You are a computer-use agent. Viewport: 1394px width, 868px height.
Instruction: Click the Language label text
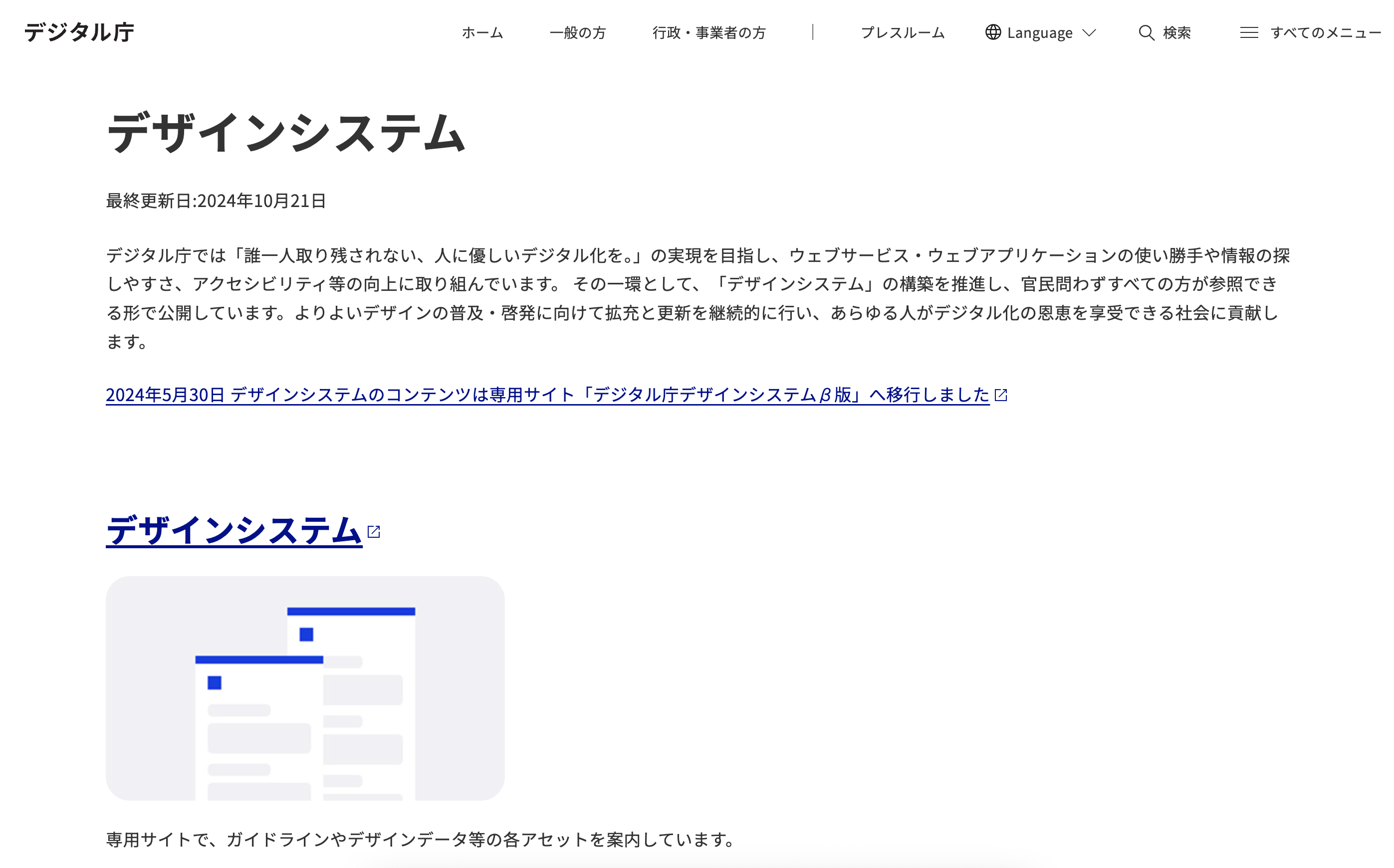click(1039, 33)
